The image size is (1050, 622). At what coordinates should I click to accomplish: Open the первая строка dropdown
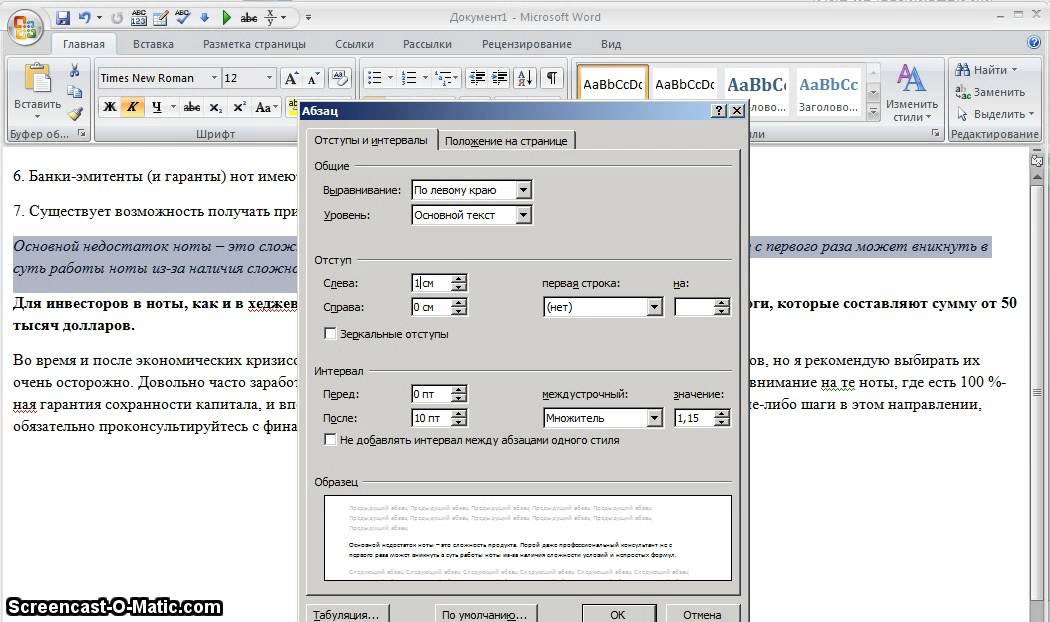click(654, 307)
